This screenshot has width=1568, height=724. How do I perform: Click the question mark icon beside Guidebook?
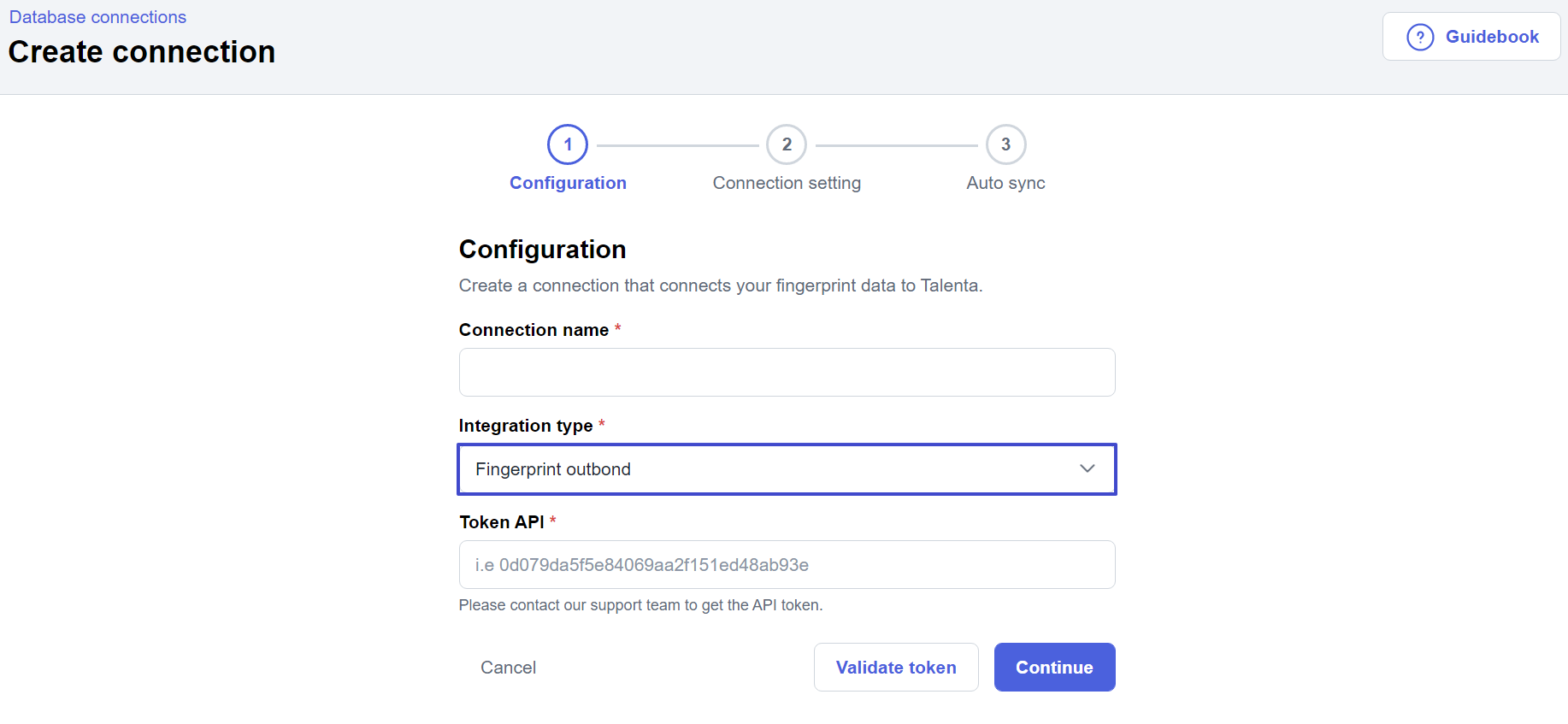coord(1420,37)
